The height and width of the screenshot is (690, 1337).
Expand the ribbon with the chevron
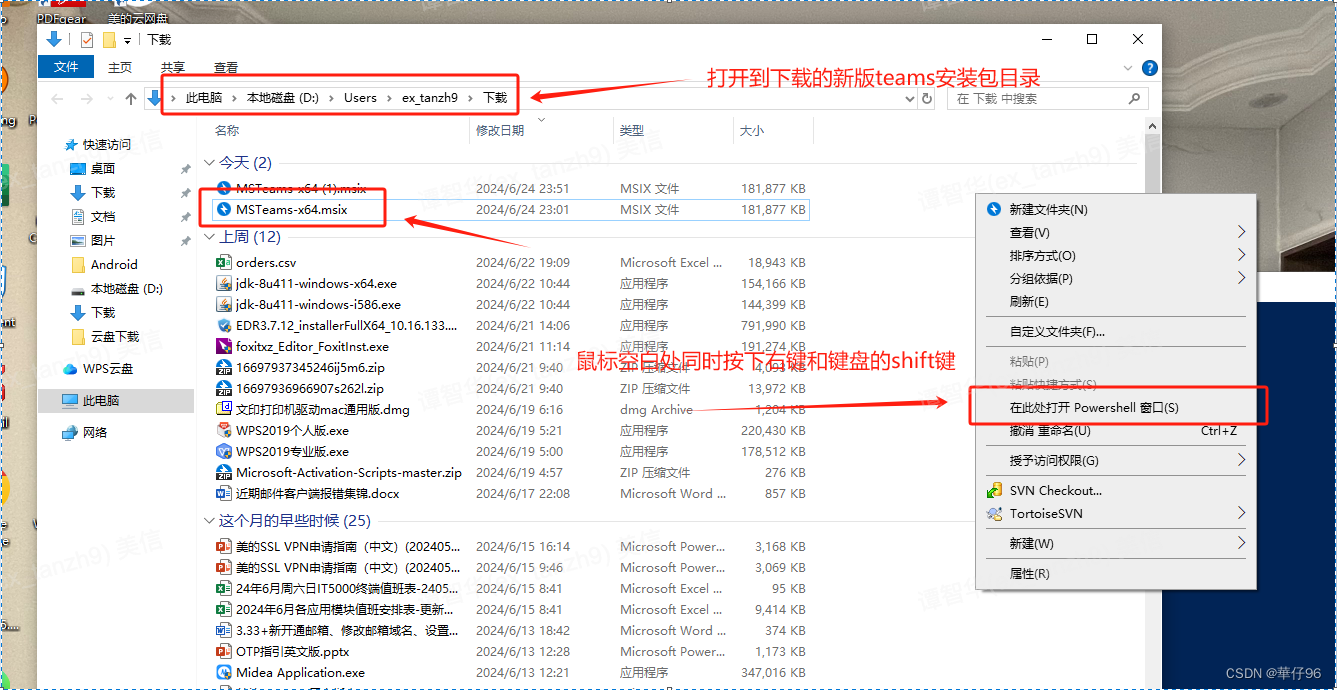1129,68
